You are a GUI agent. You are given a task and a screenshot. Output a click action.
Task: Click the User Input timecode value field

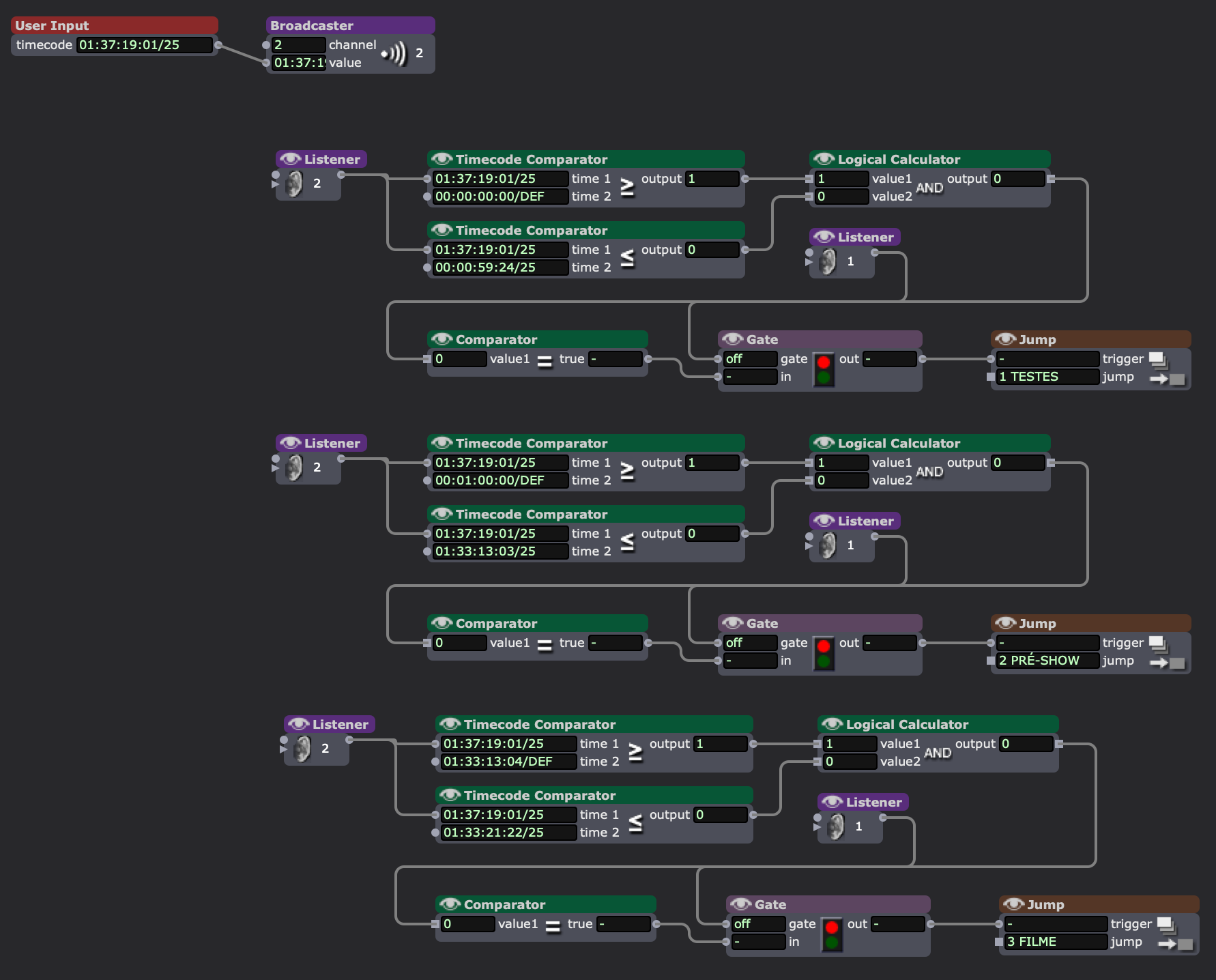click(x=144, y=45)
